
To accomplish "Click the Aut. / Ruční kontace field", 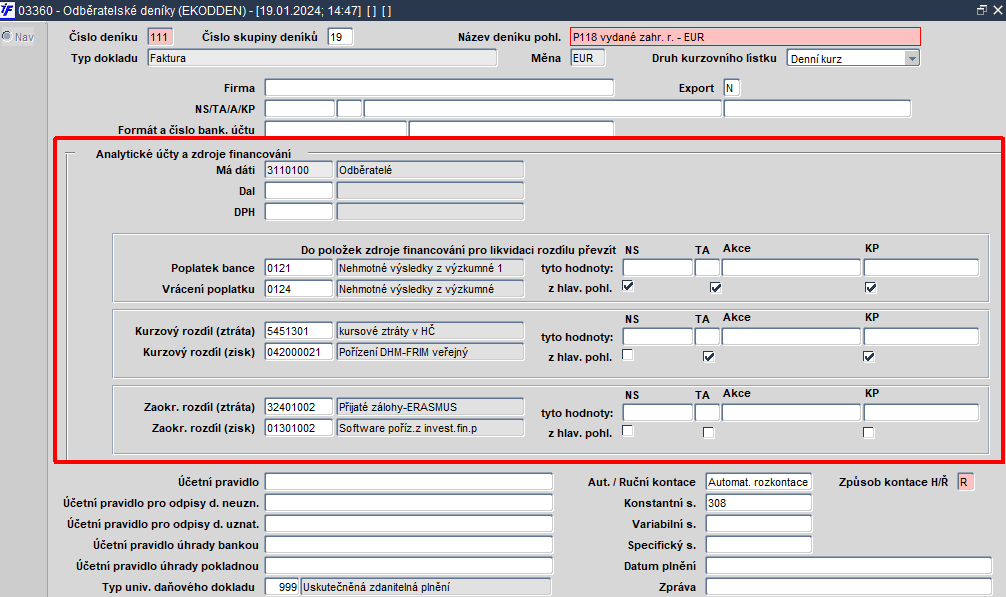I will tap(758, 482).
